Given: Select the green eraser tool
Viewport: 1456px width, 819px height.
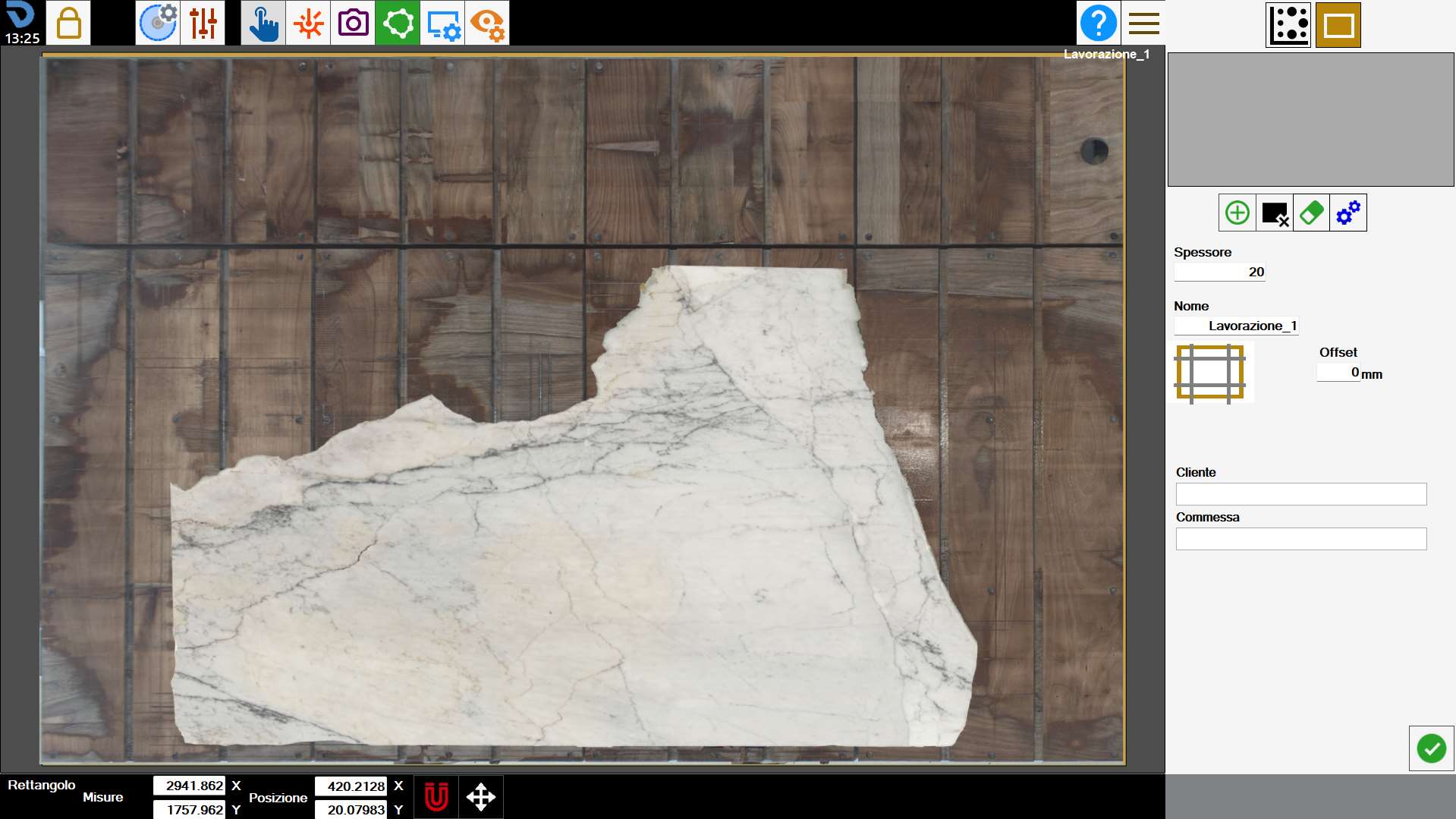Looking at the screenshot, I should 1311,213.
